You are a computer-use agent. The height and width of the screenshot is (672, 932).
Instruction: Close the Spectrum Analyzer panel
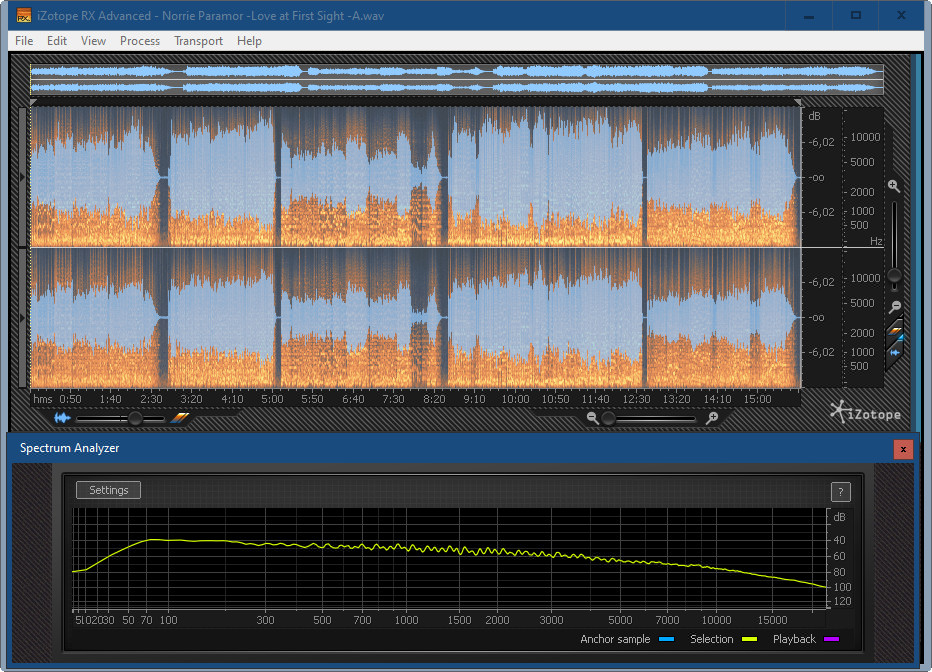(903, 449)
